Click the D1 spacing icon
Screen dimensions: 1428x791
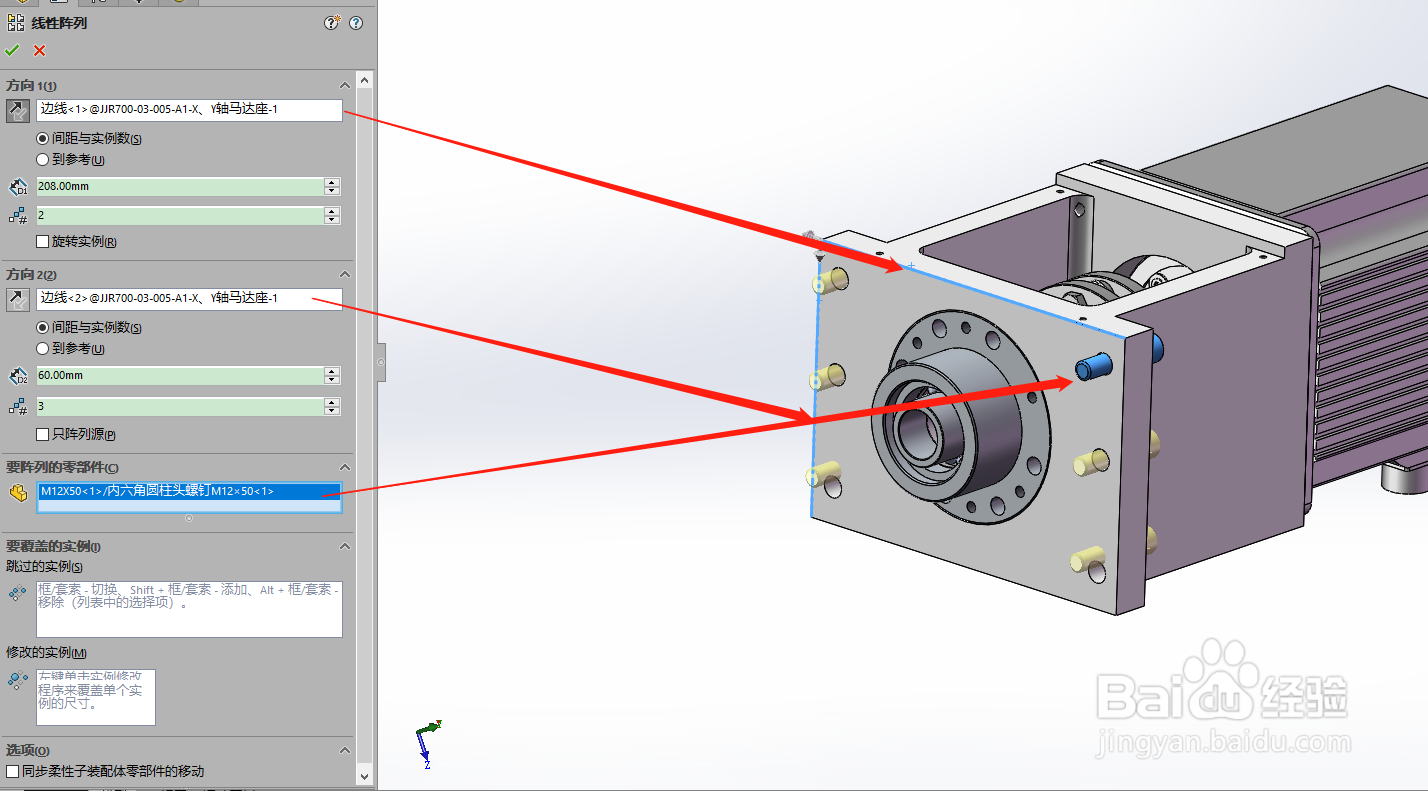18,187
